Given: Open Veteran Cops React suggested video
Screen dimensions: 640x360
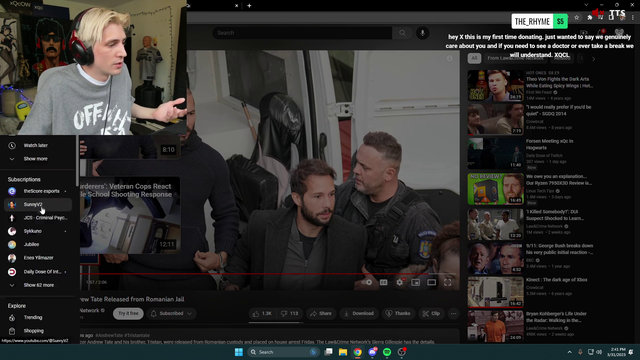Looking at the screenshot, I should coord(130,215).
